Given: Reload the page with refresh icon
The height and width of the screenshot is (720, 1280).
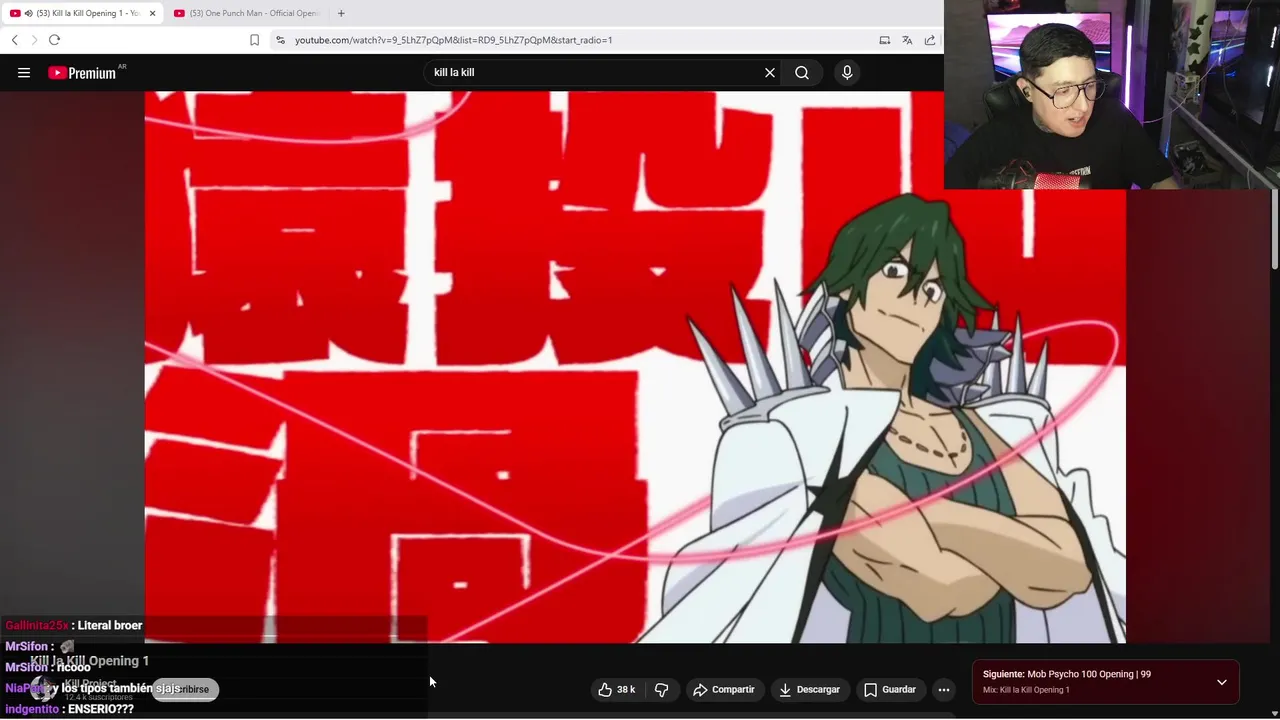Looking at the screenshot, I should [x=54, y=40].
